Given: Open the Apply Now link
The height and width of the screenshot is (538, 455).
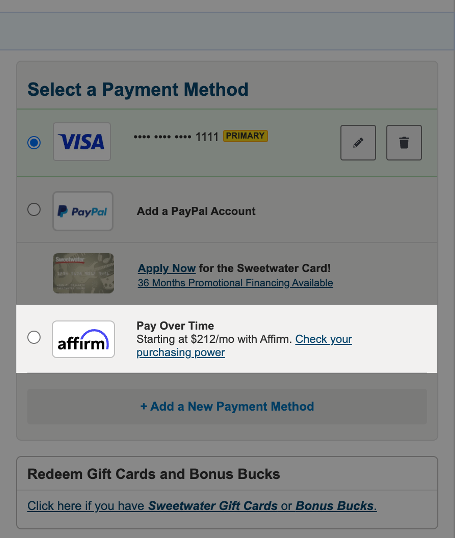Looking at the screenshot, I should point(167,268).
